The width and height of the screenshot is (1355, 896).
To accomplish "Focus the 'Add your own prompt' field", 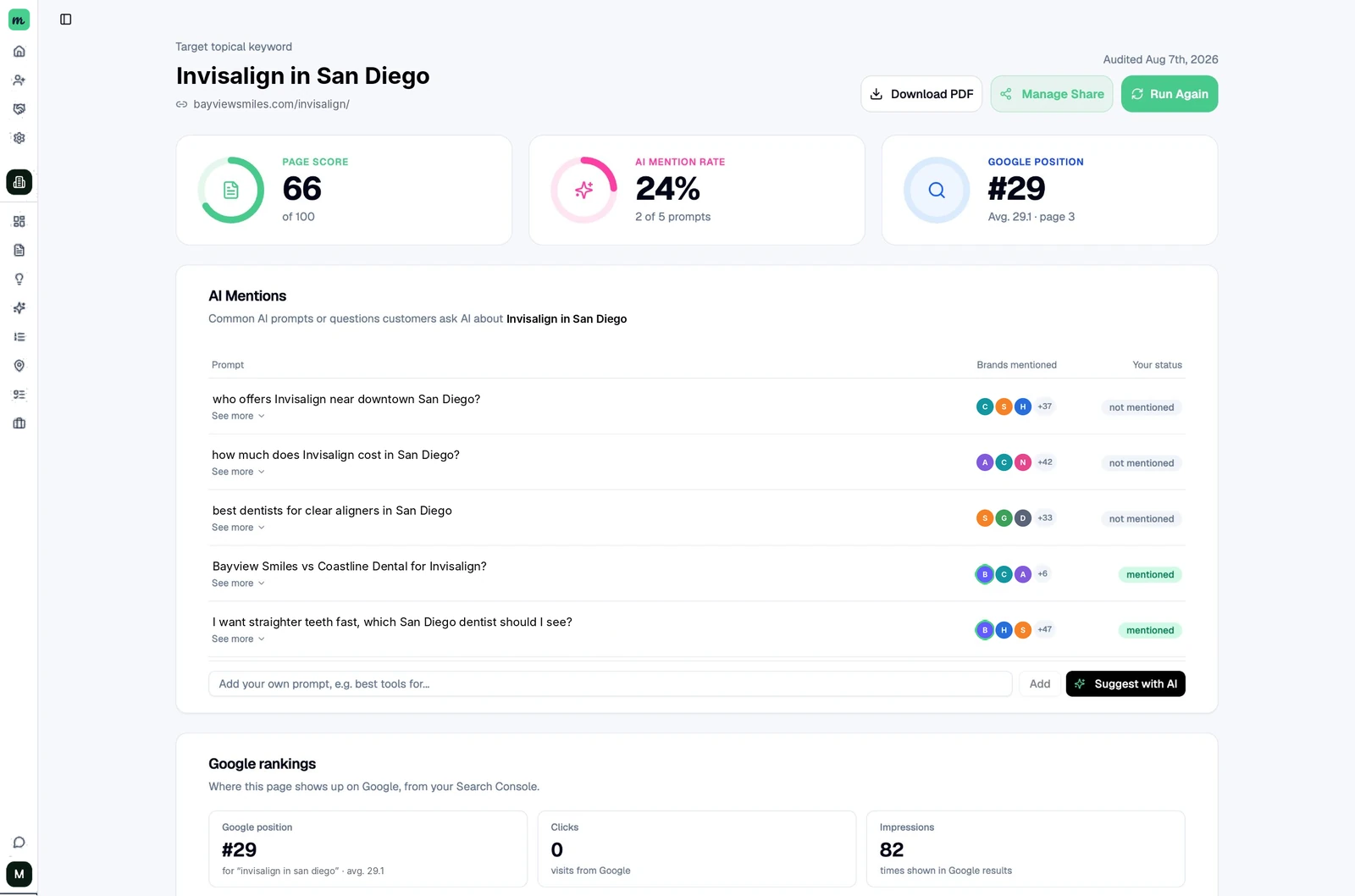I will click(610, 684).
